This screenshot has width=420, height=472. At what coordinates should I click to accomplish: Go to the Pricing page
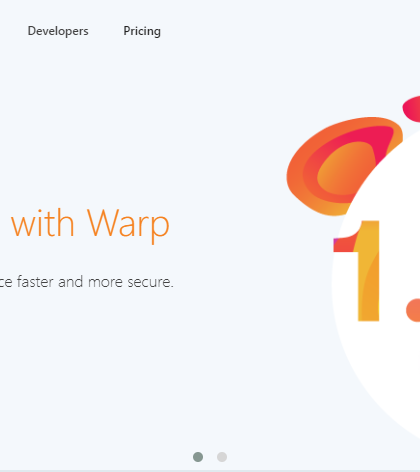click(x=142, y=31)
